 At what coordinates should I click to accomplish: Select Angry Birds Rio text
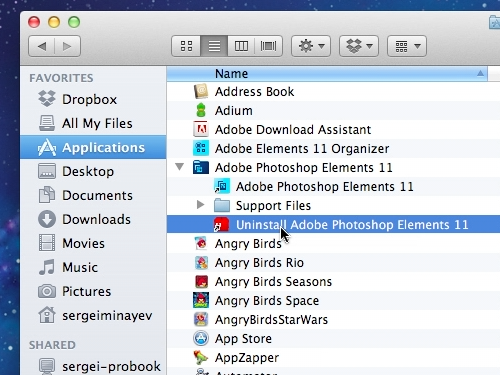(x=259, y=263)
